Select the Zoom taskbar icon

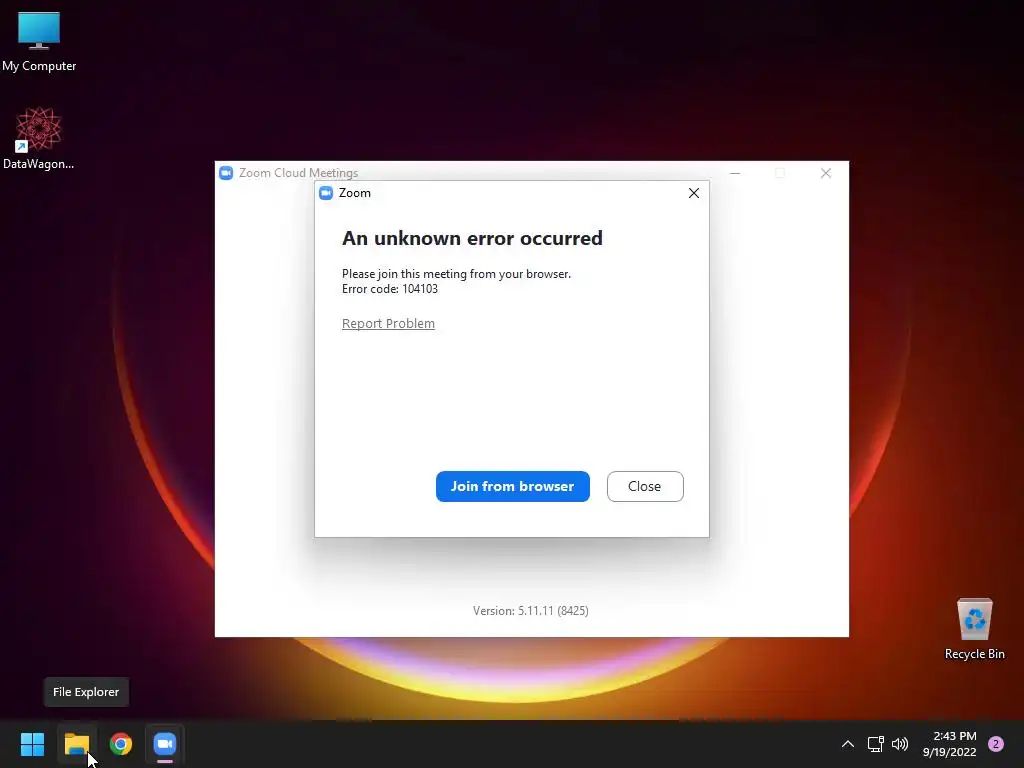pos(165,744)
